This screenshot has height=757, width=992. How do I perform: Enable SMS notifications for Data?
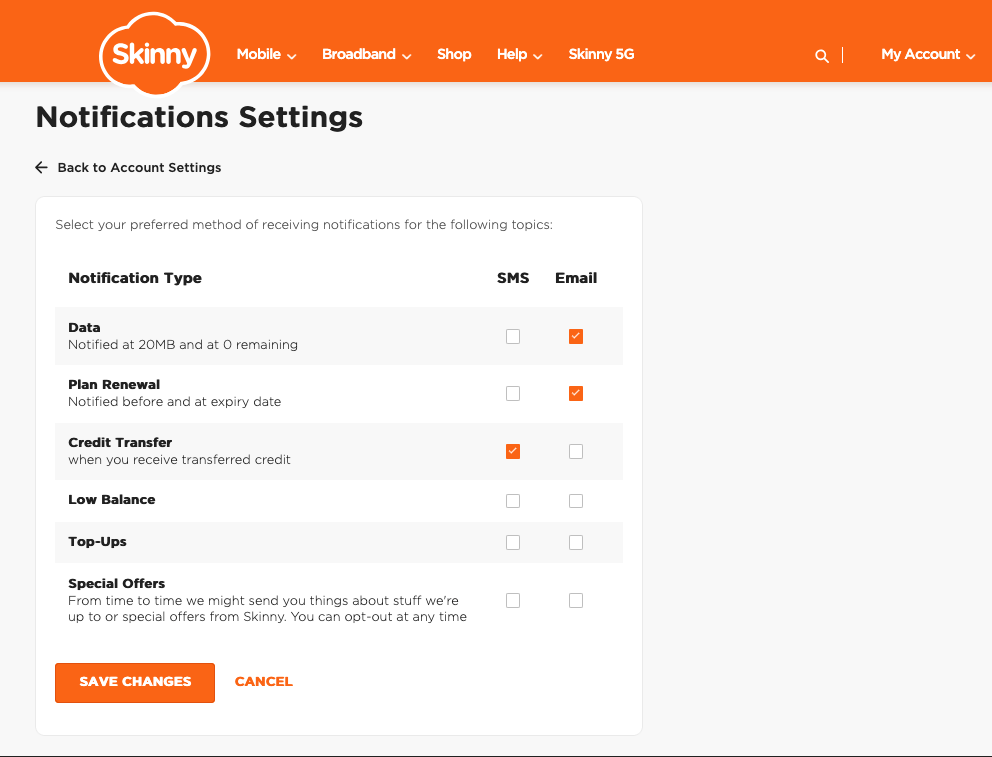(x=513, y=337)
